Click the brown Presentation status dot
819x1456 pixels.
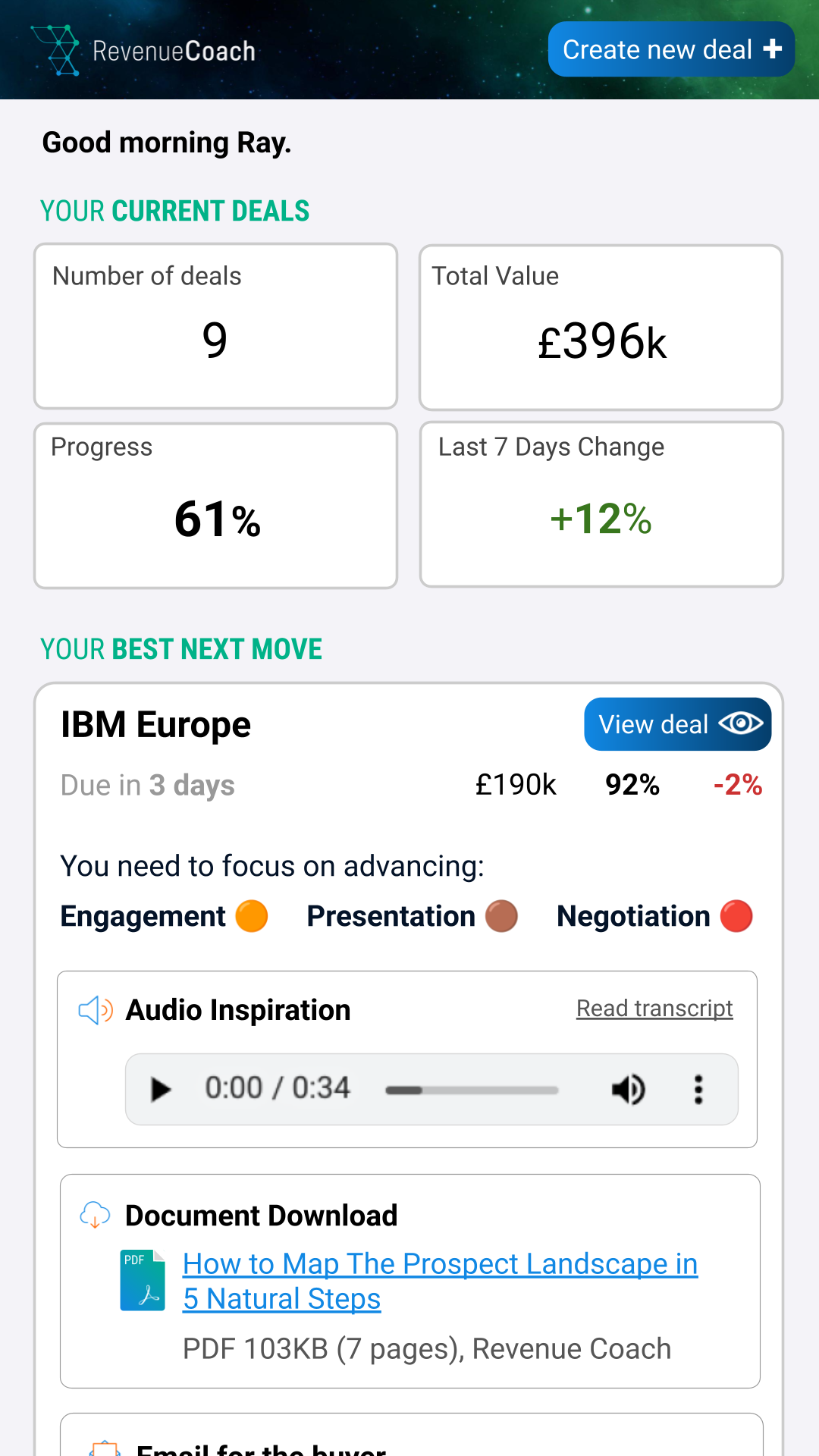coord(501,916)
